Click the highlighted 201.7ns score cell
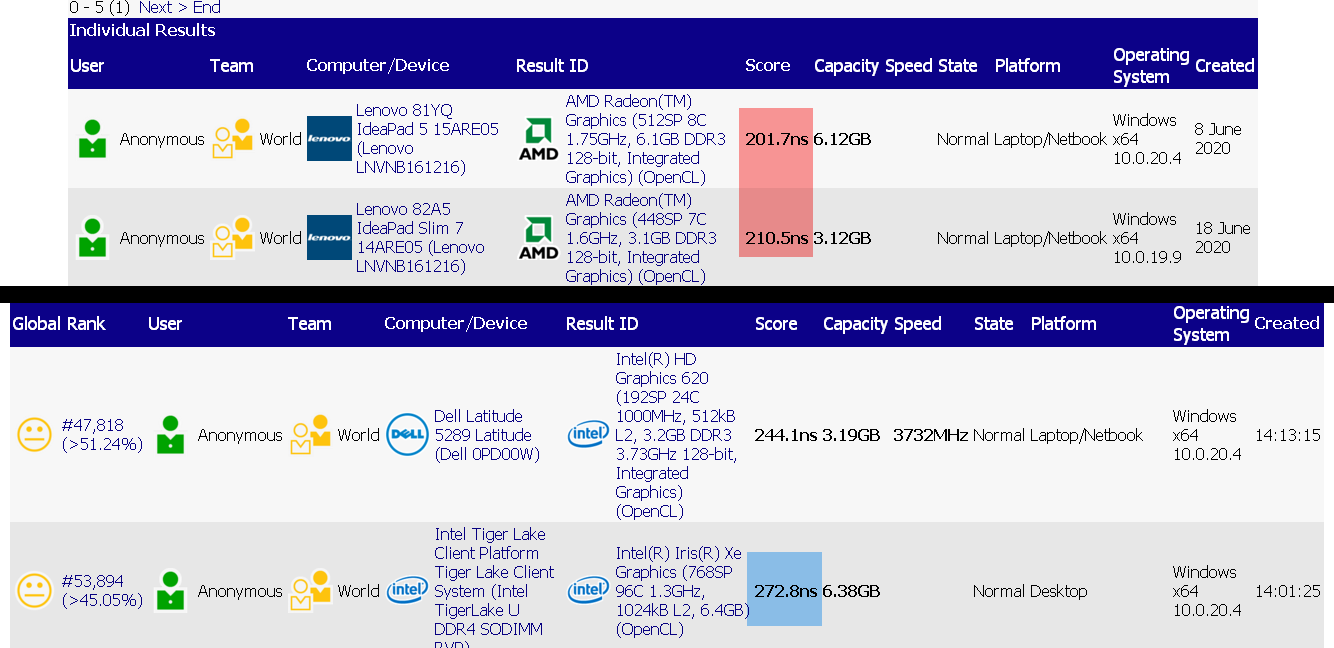 pos(776,139)
